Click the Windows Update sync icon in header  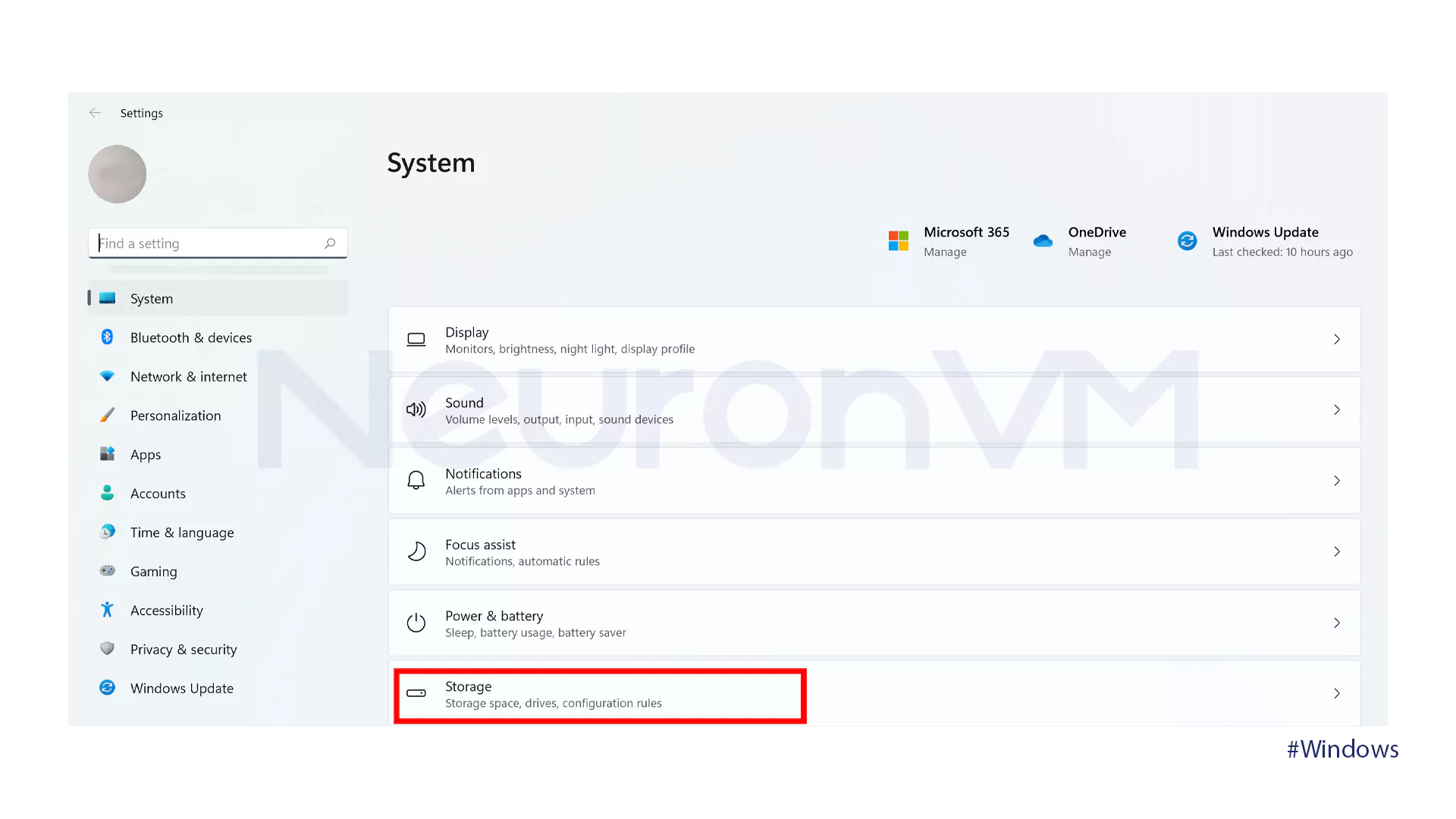click(1187, 241)
